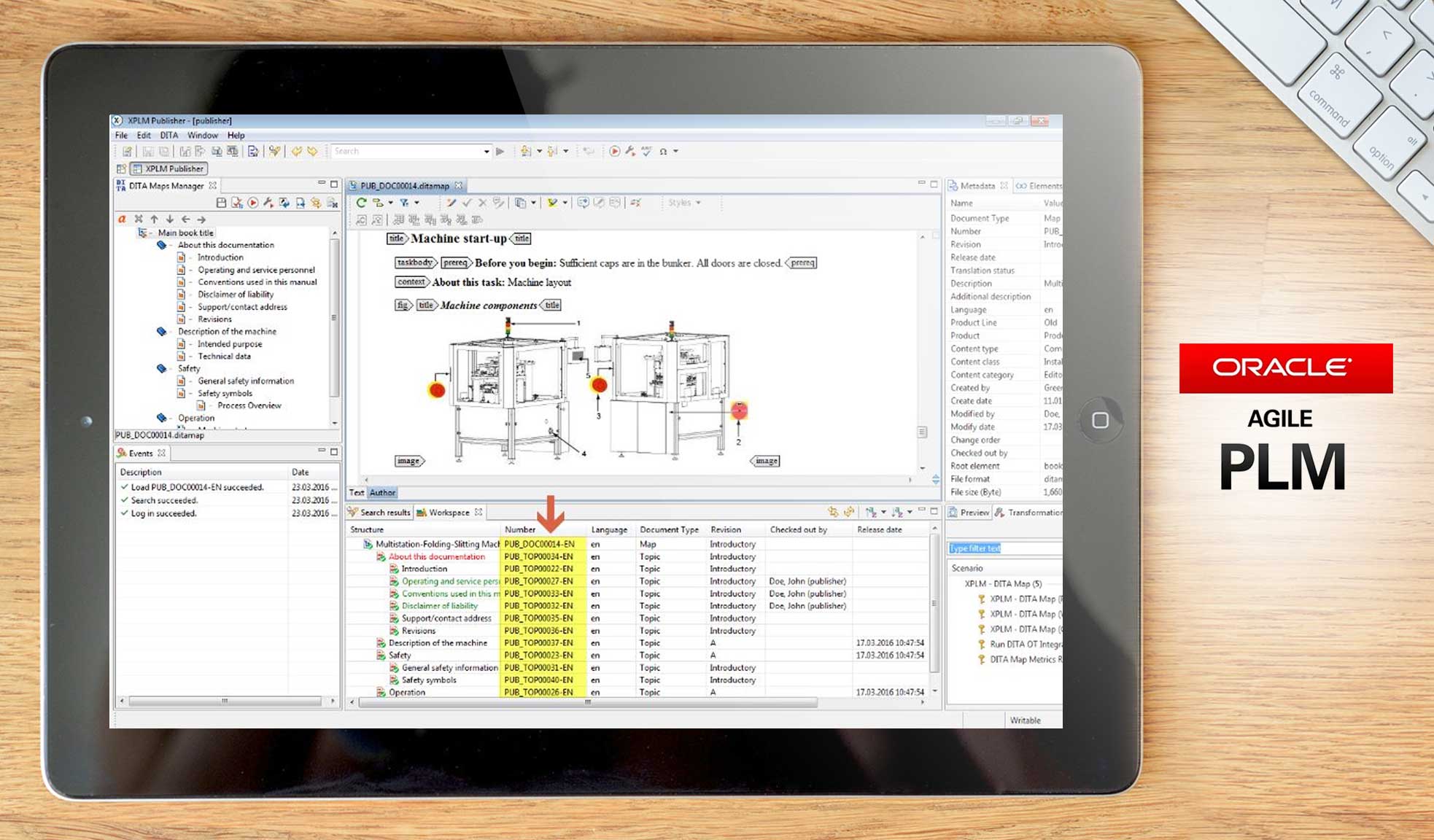
Task: Switch to the Elements tab in the right panel
Action: 1045,186
